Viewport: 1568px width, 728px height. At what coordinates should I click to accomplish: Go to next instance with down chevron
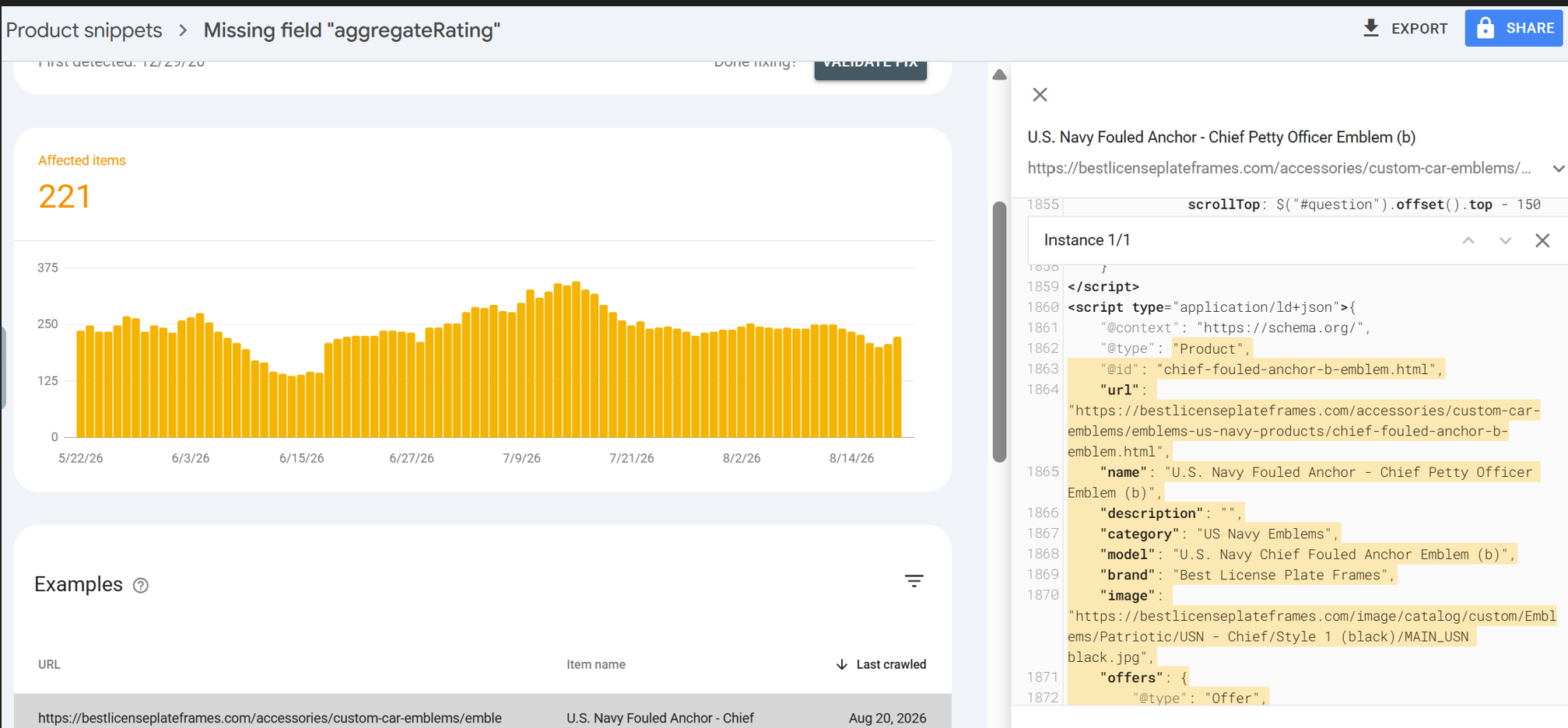pyautogui.click(x=1505, y=240)
